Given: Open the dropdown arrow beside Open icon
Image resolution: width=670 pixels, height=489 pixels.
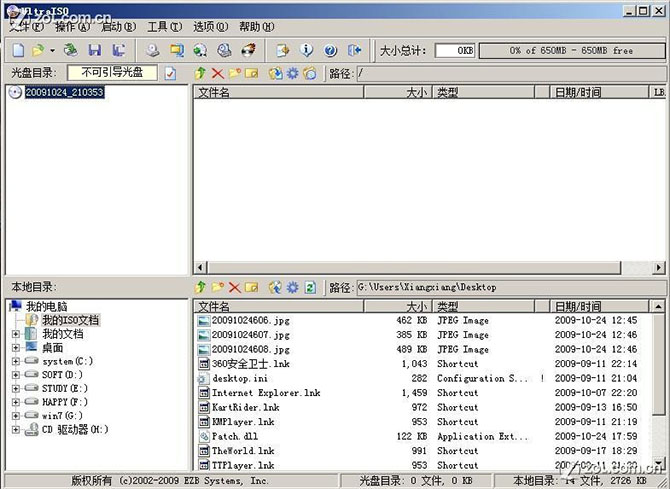Looking at the screenshot, I should point(52,50).
